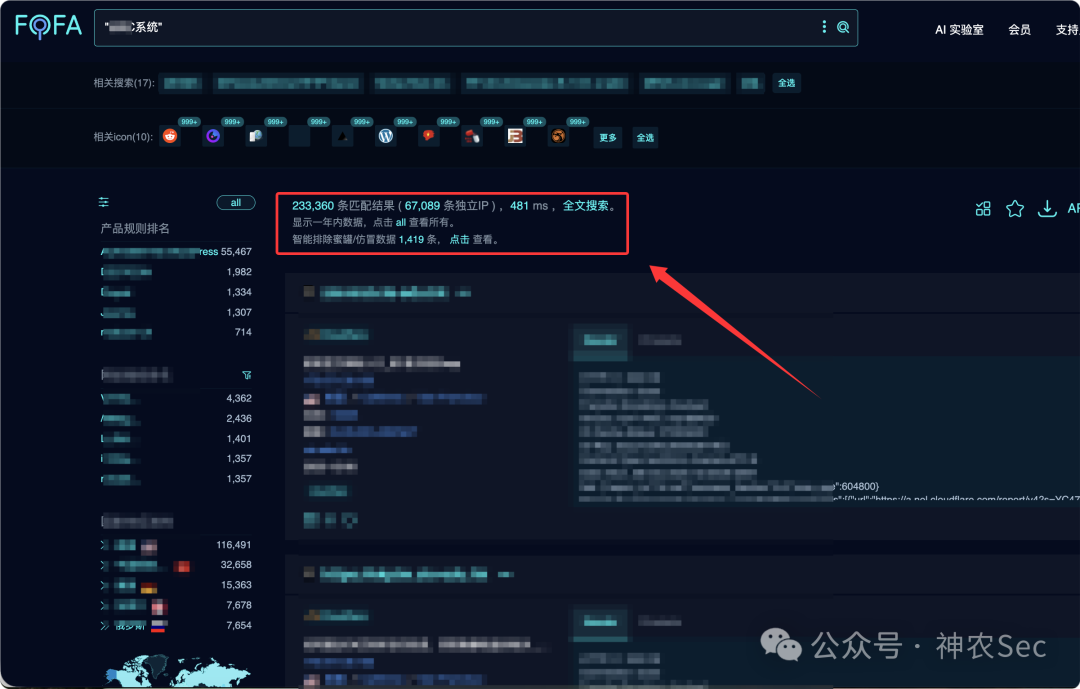
Task: Toggle the all pill above 产品规则排名
Action: point(236,202)
